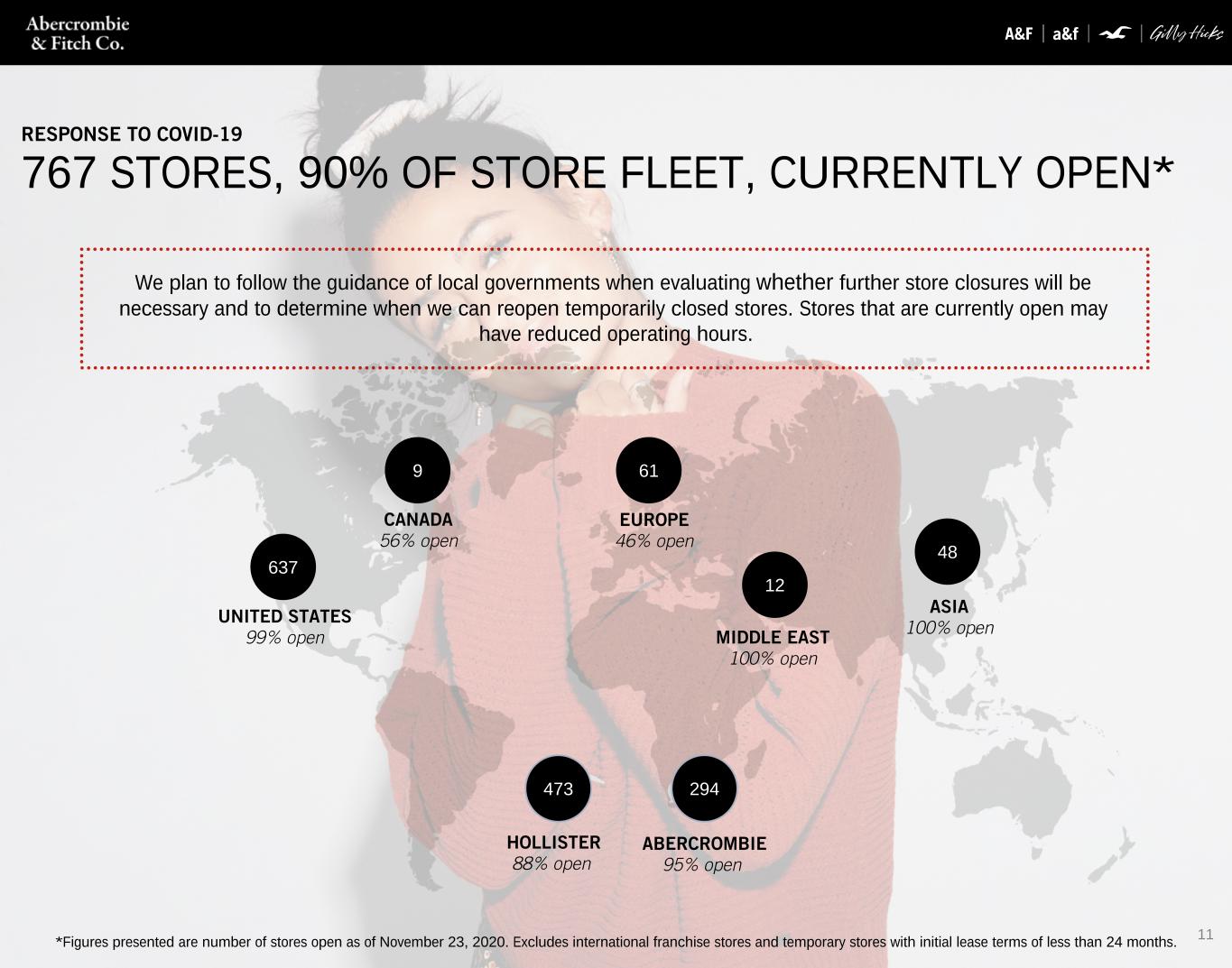
Task: Click the Abercrombie & Fitch Co. logo
Action: pyautogui.click(x=78, y=33)
